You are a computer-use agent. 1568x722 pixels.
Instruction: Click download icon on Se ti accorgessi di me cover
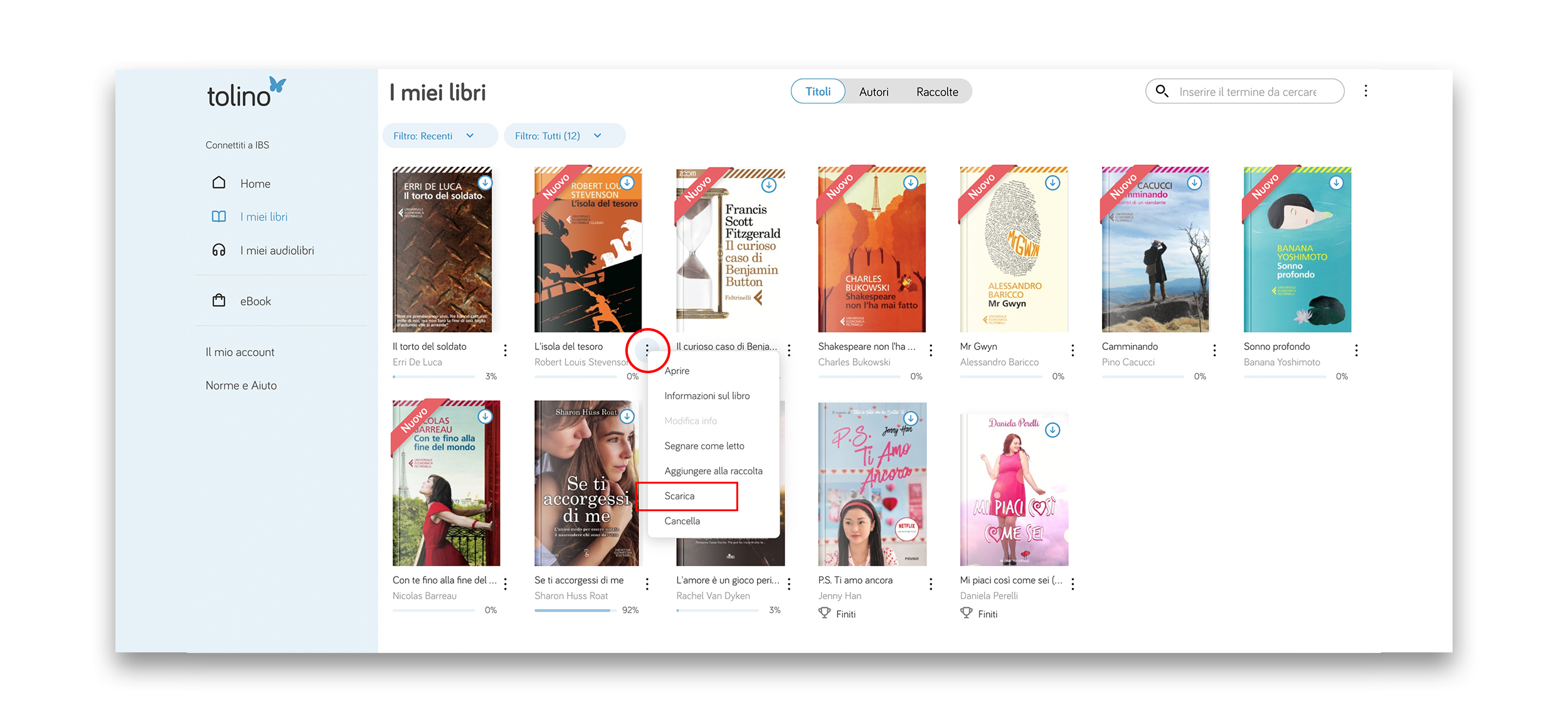click(x=627, y=417)
